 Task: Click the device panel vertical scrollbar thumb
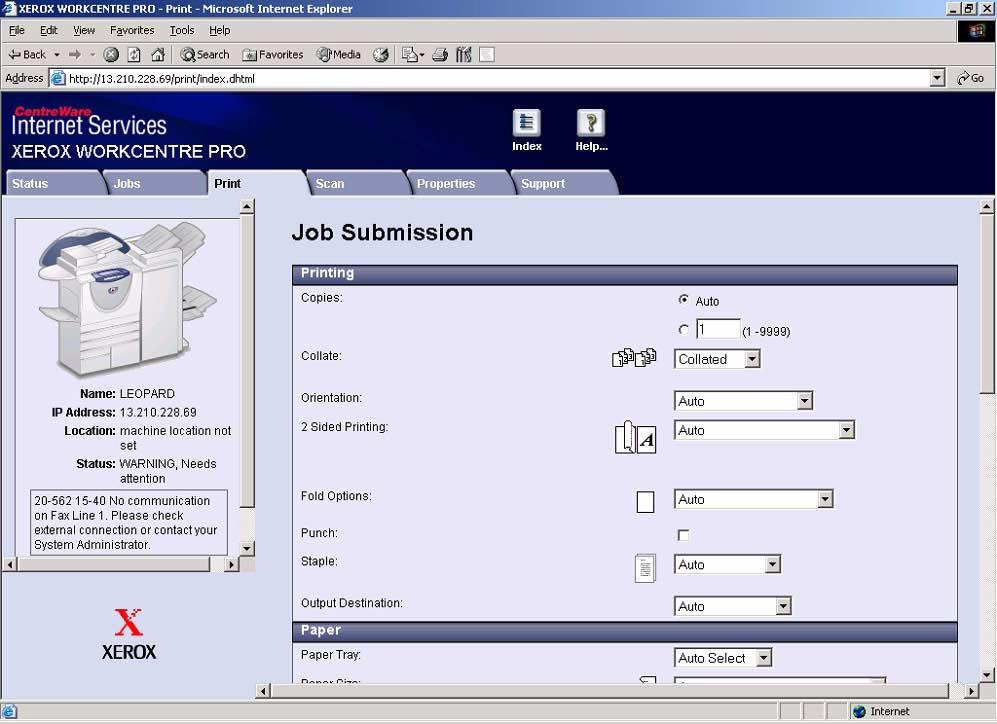tap(247, 362)
